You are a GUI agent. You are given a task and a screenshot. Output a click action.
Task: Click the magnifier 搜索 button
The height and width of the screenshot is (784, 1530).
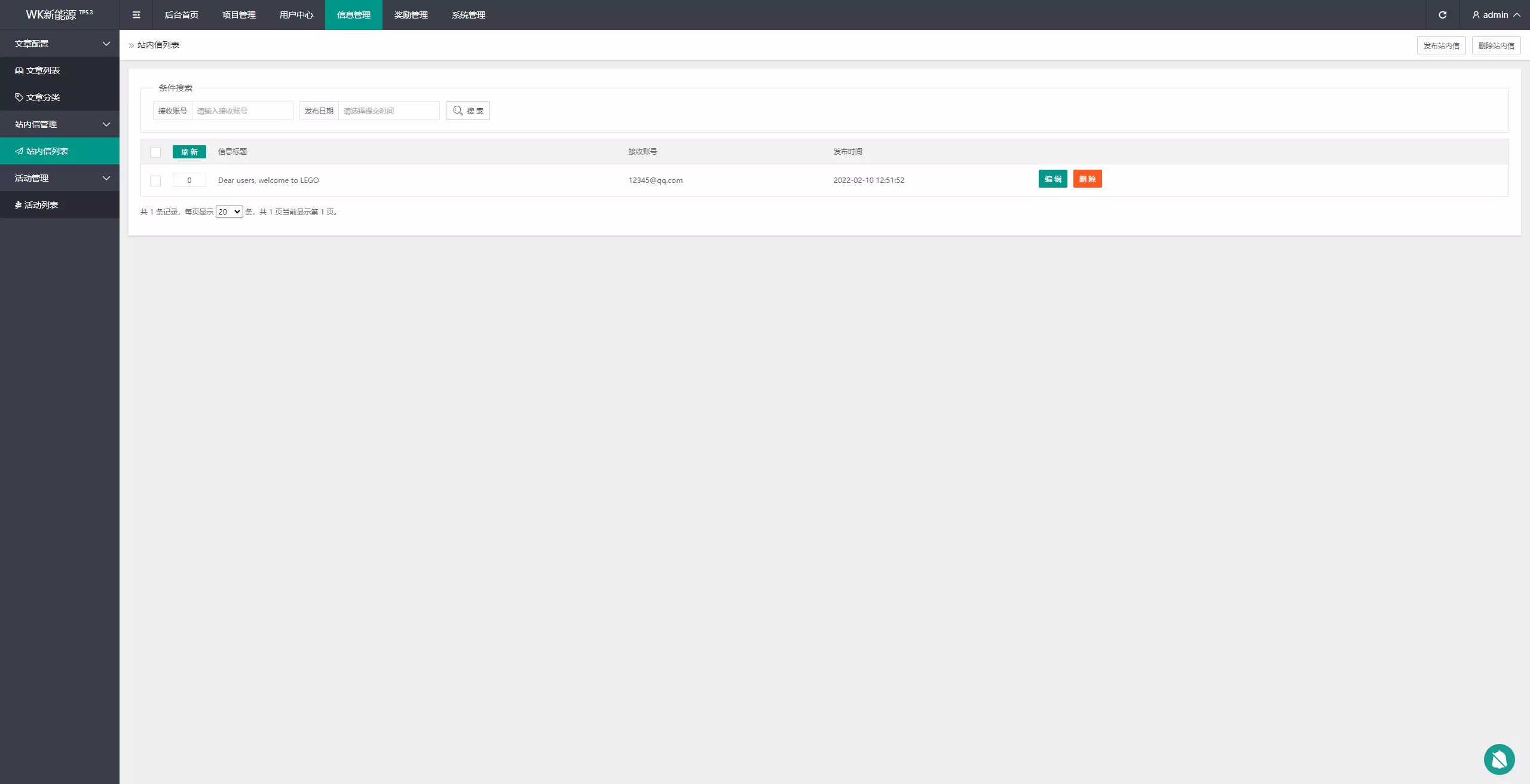pos(468,111)
